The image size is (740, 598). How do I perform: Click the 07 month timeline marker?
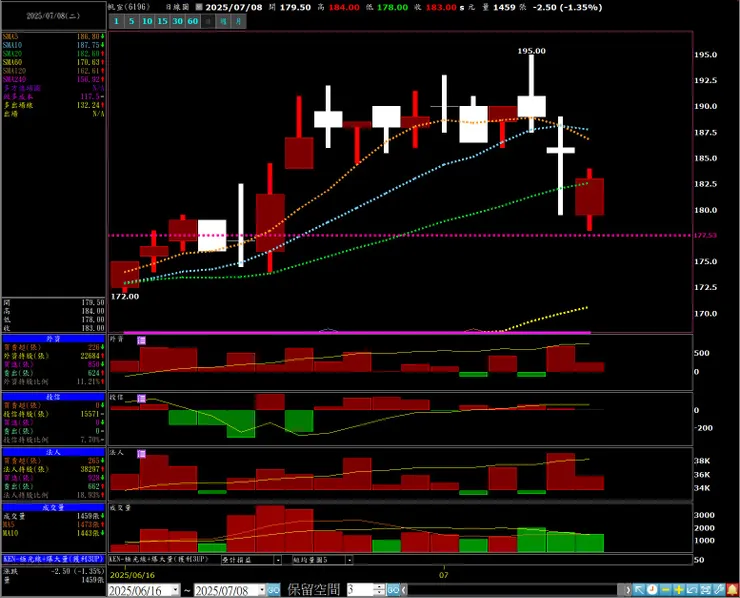pos(444,575)
